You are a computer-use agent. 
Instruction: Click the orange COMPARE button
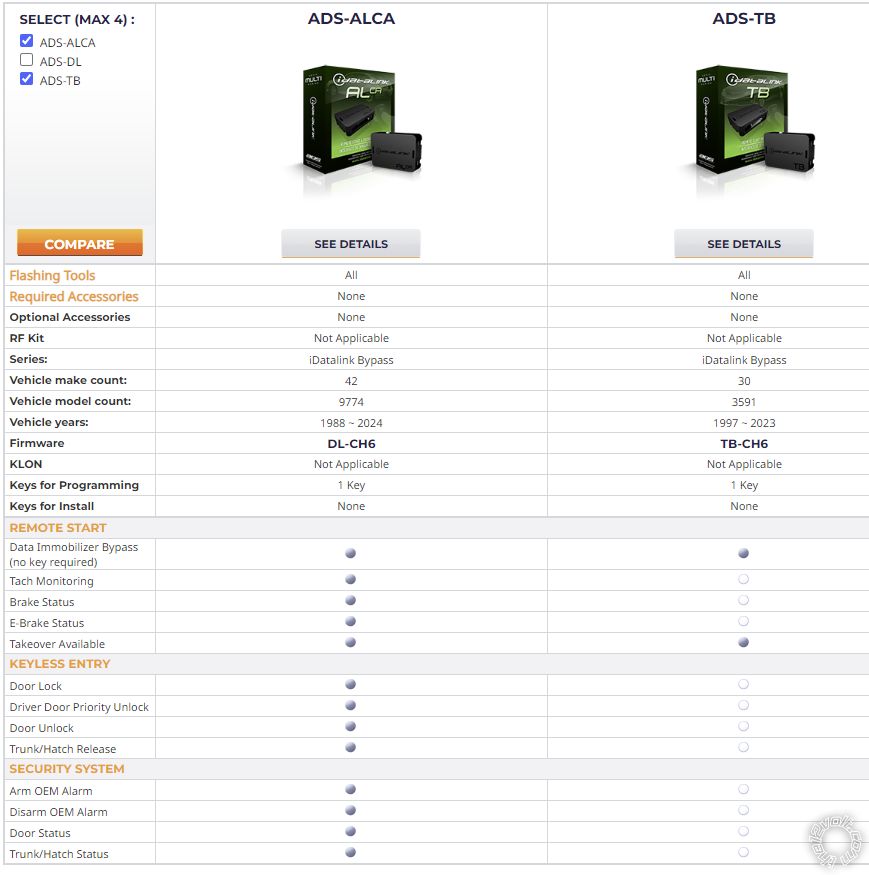click(80, 243)
